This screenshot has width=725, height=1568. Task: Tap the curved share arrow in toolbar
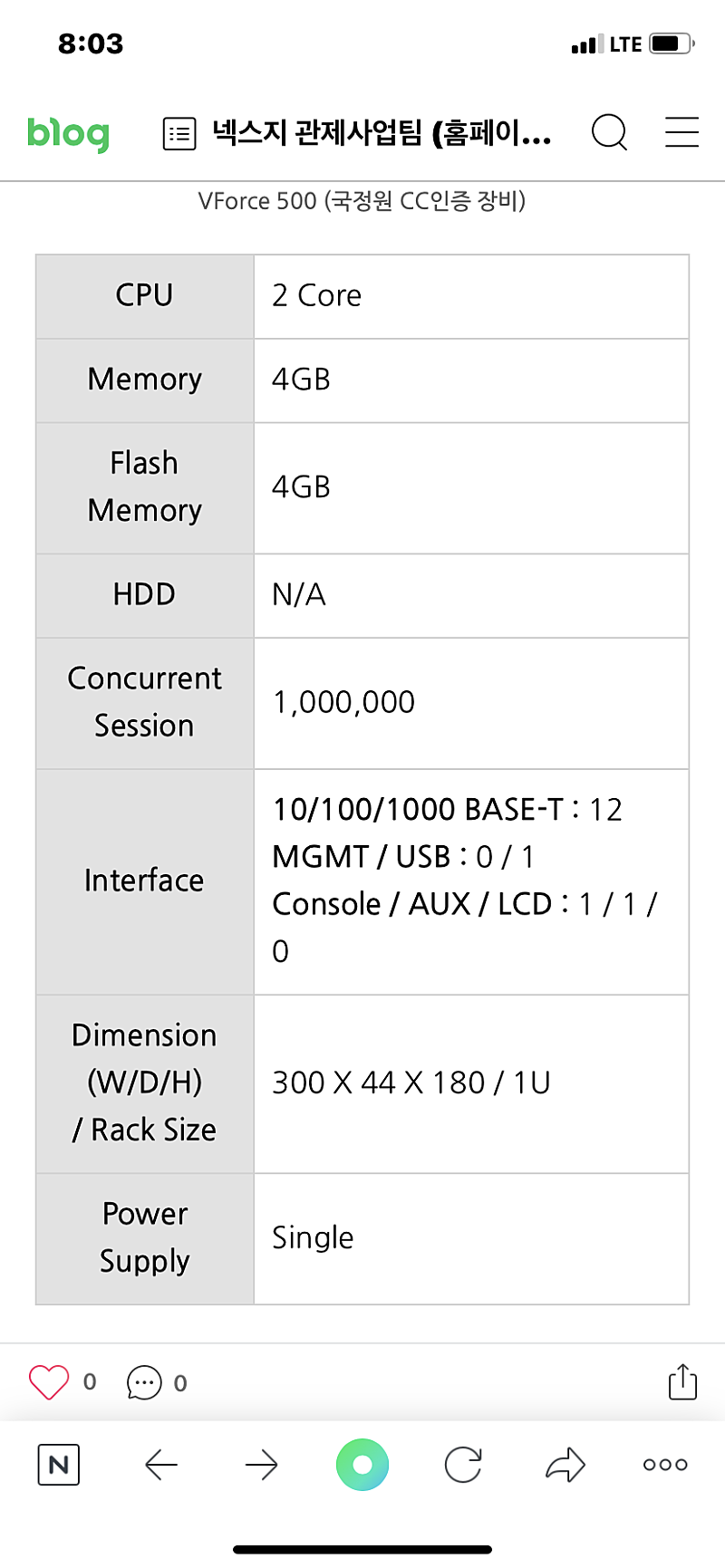[565, 1465]
